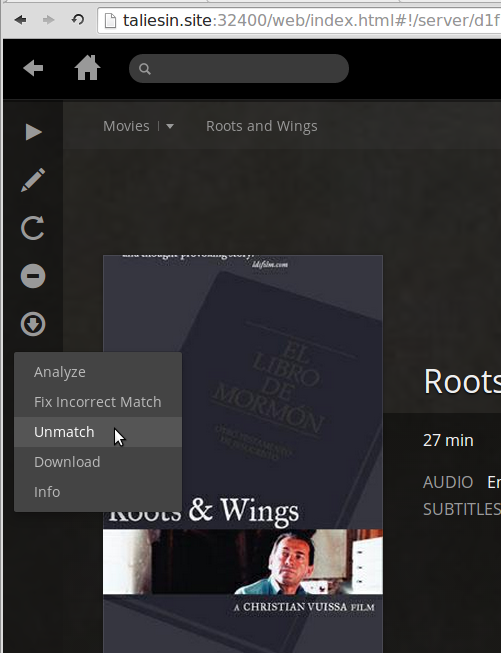Select Fix Incorrect Match menu entry
Screen dimensions: 501x653
click(98, 402)
